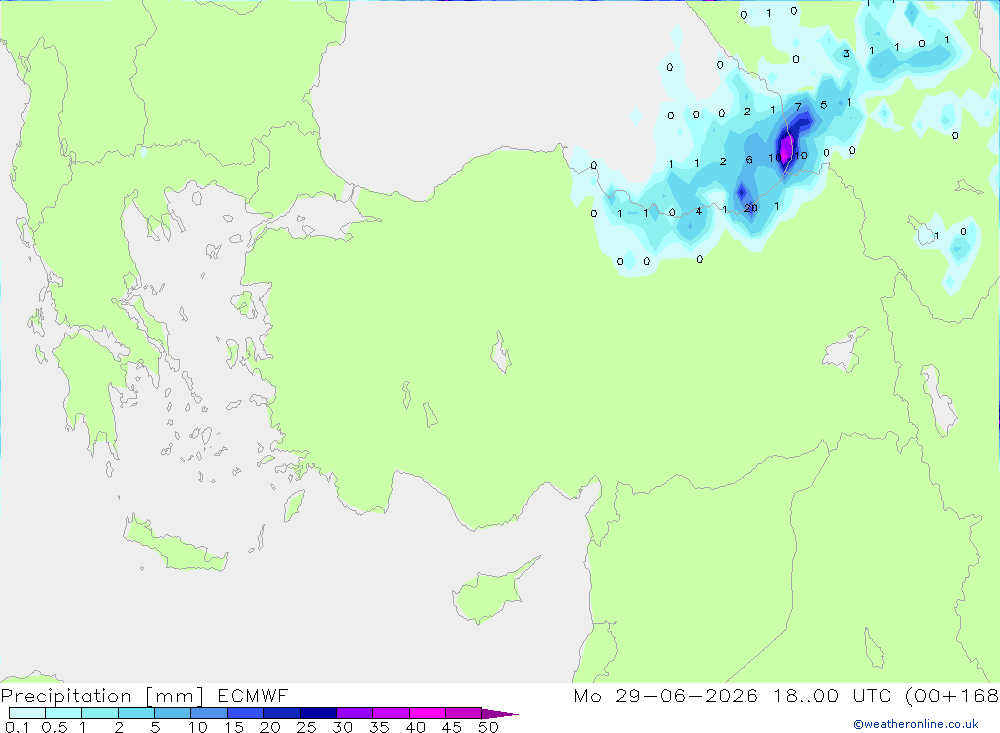Click the '7' precipitation value on the map
This screenshot has height=733, width=1000.
(798, 107)
